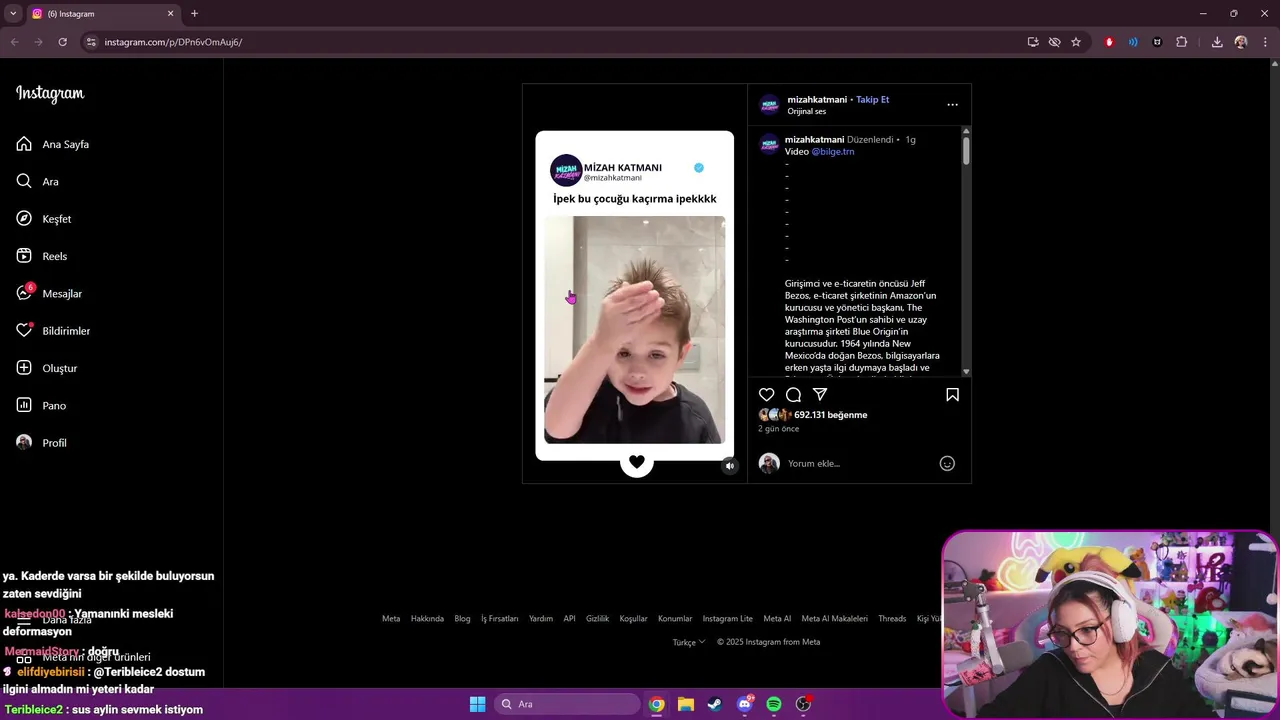Open Steam from the taskbar

714,704
